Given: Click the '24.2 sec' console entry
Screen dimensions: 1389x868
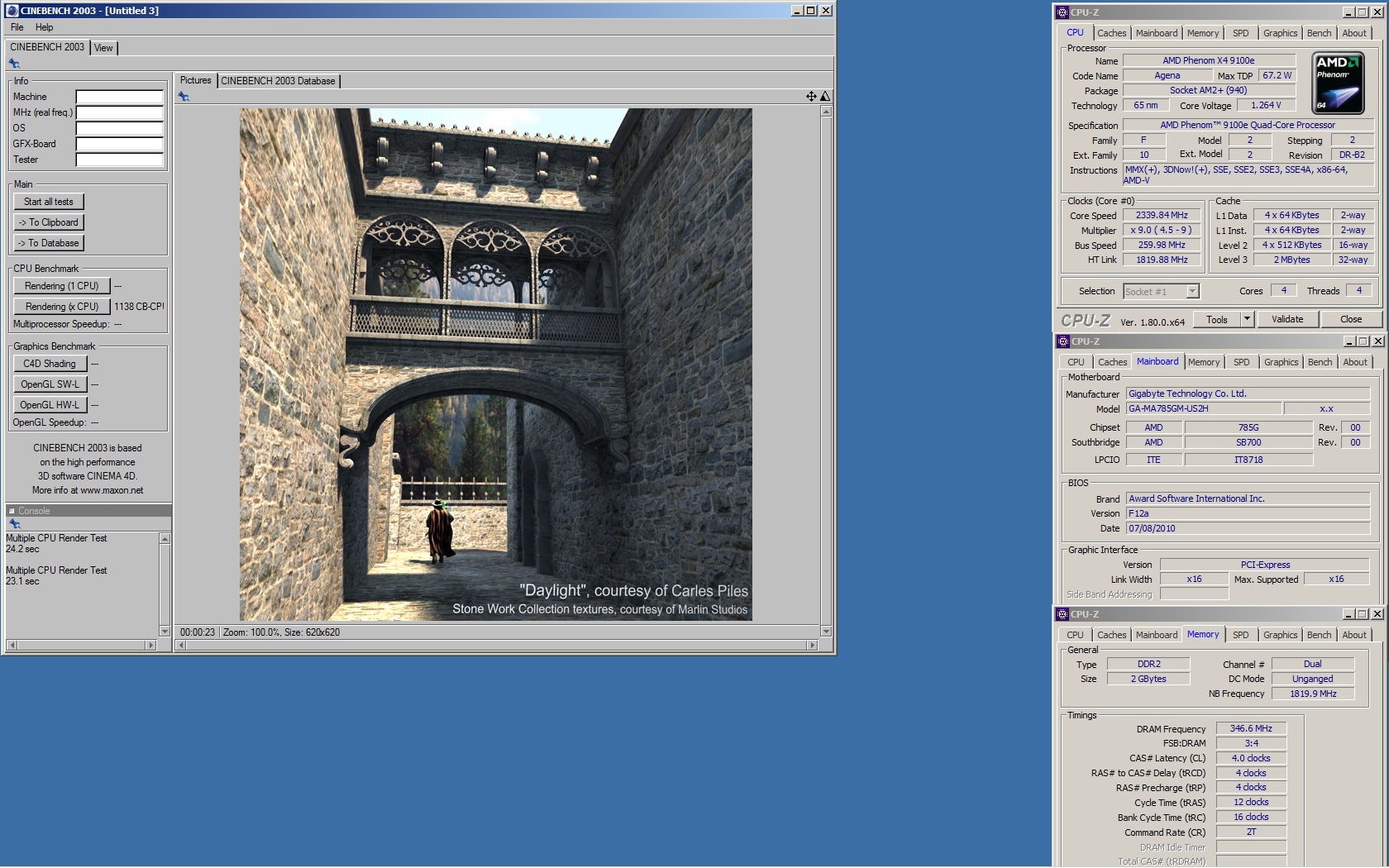Looking at the screenshot, I should (22, 549).
